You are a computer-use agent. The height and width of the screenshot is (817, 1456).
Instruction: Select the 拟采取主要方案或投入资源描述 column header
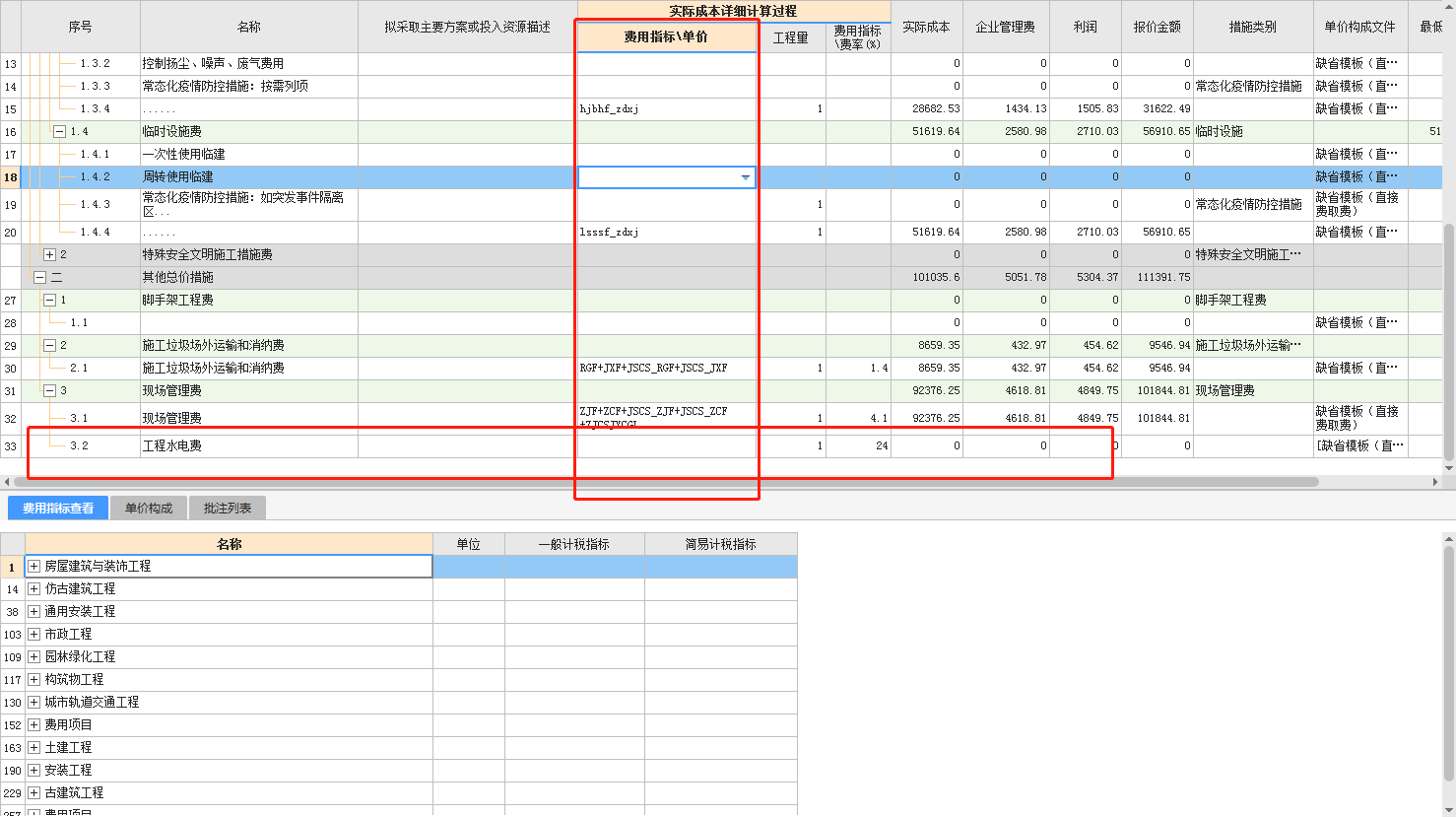467,27
